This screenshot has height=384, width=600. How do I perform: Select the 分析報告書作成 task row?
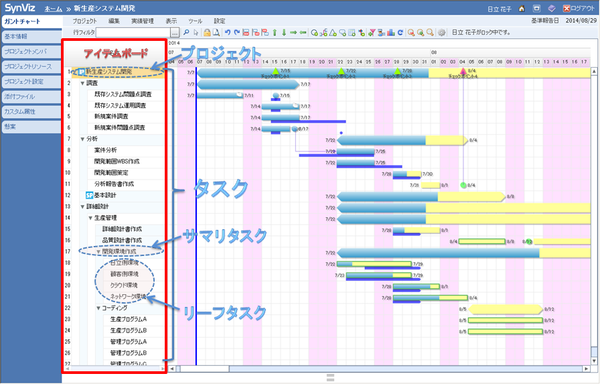pos(114,184)
